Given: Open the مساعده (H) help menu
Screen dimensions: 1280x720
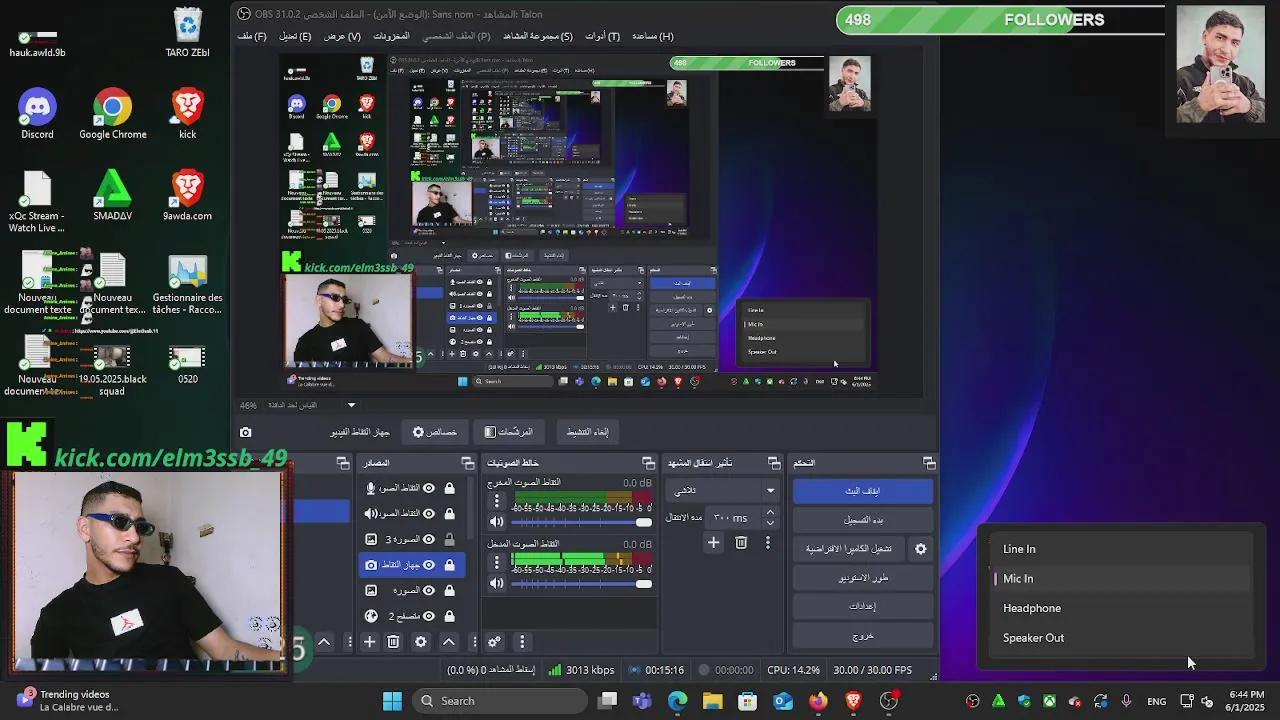Looking at the screenshot, I should click(x=653, y=36).
